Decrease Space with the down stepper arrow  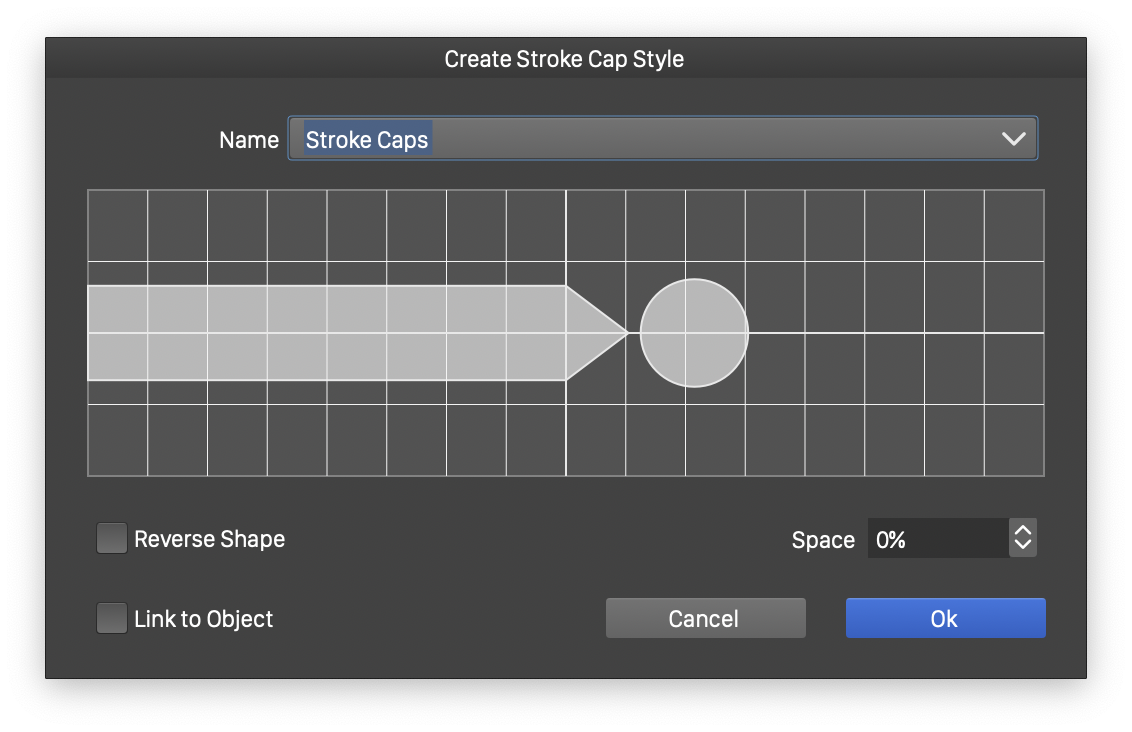coord(1022,547)
